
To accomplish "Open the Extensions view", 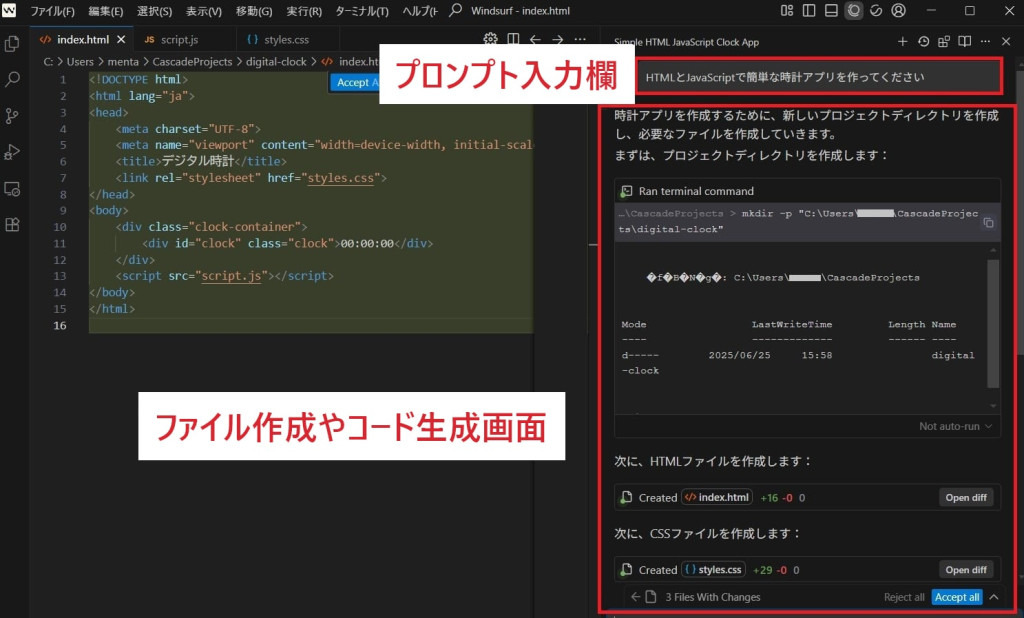I will tap(12, 225).
